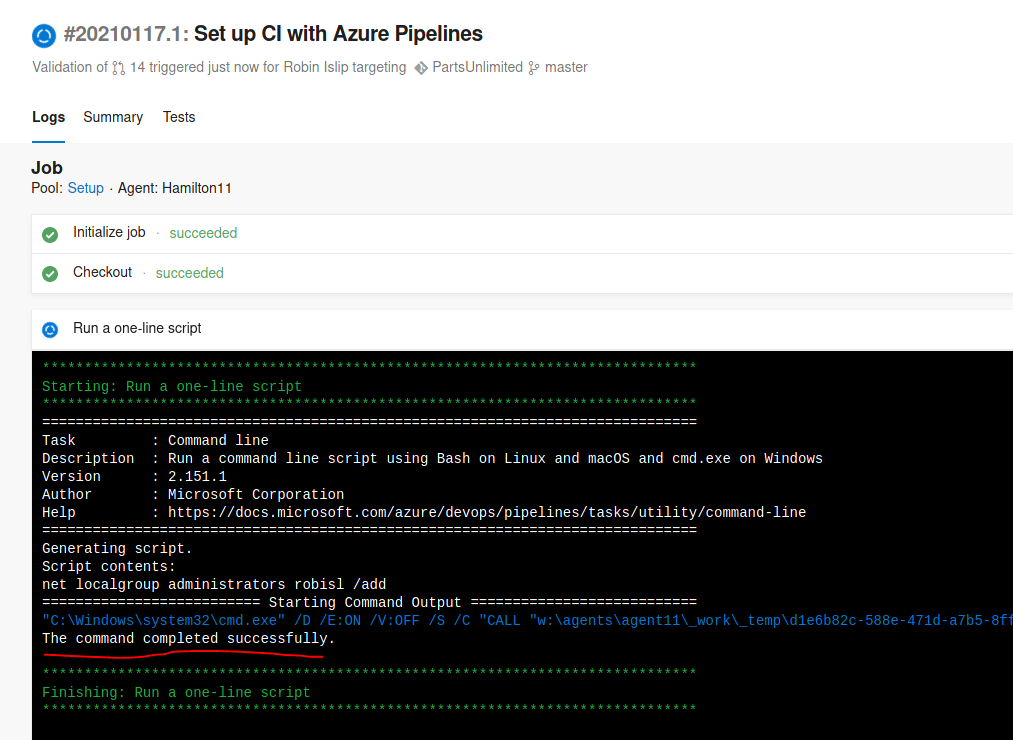The image size is (1013, 740).
Task: Click the branch icon before master
Action: point(534,68)
